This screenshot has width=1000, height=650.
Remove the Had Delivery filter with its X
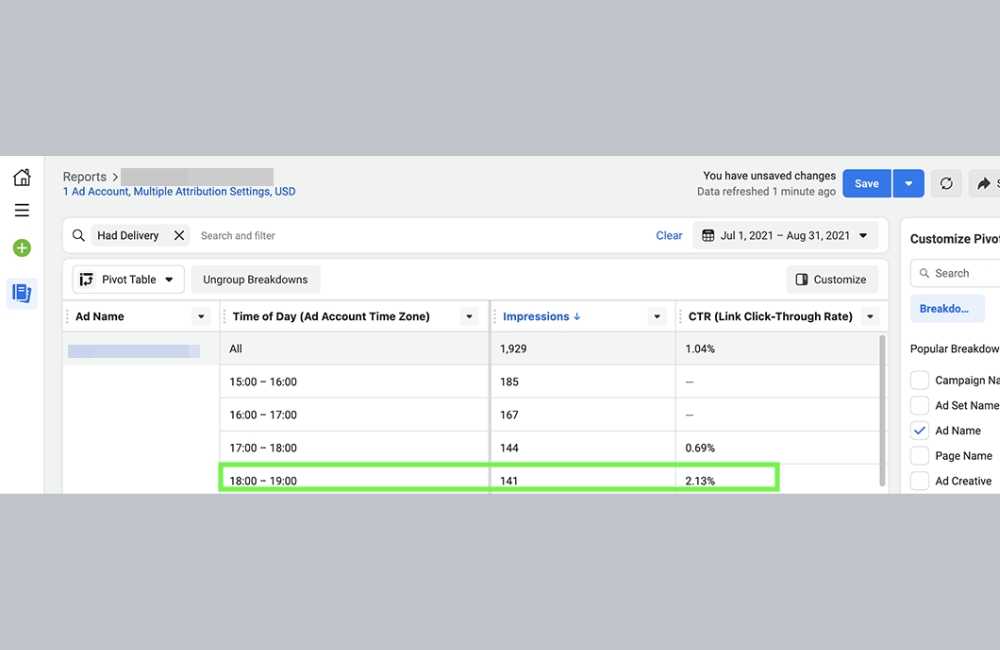point(179,235)
